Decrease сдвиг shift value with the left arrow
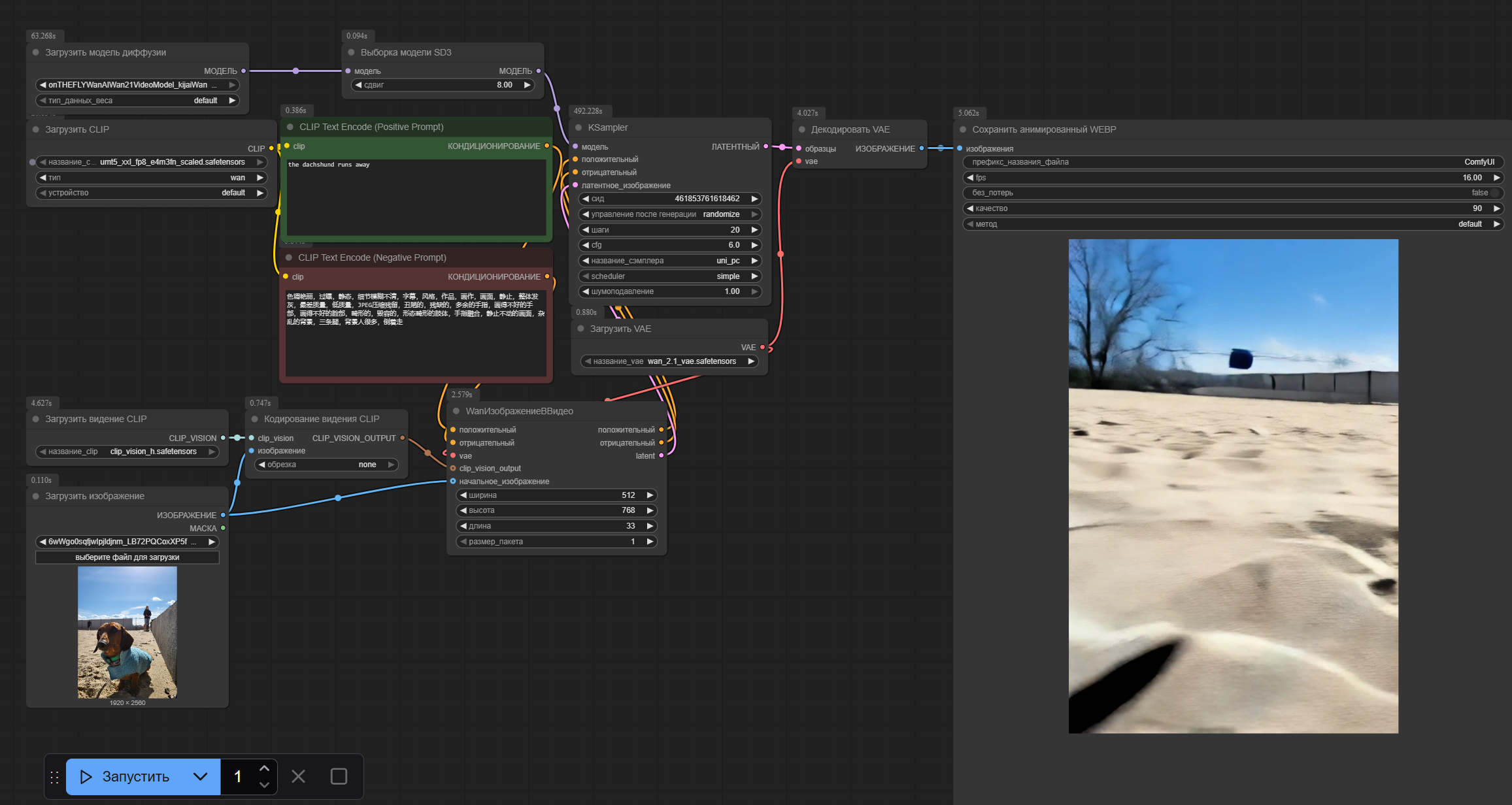This screenshot has width=1512, height=805. coord(358,85)
